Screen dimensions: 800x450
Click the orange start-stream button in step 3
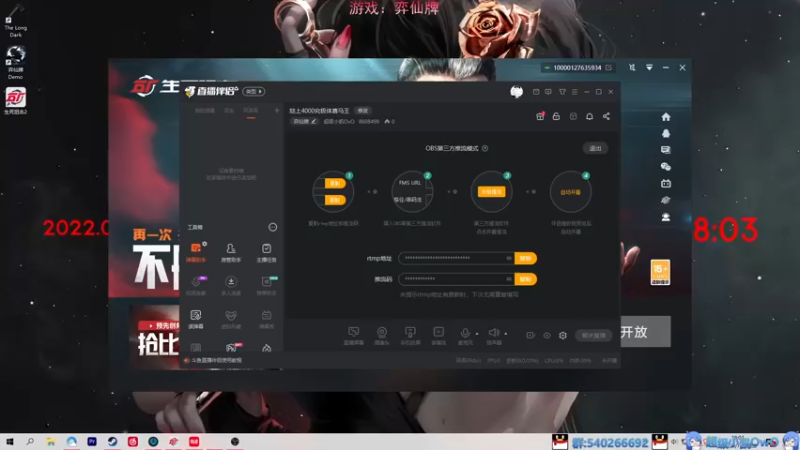pyautogui.click(x=491, y=192)
